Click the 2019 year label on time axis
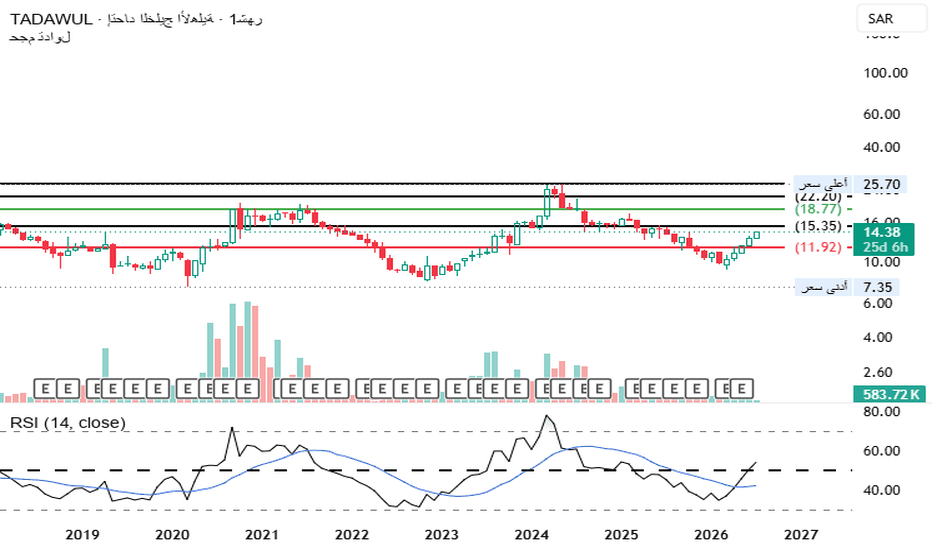This screenshot has height=550, width=932. (x=82, y=535)
